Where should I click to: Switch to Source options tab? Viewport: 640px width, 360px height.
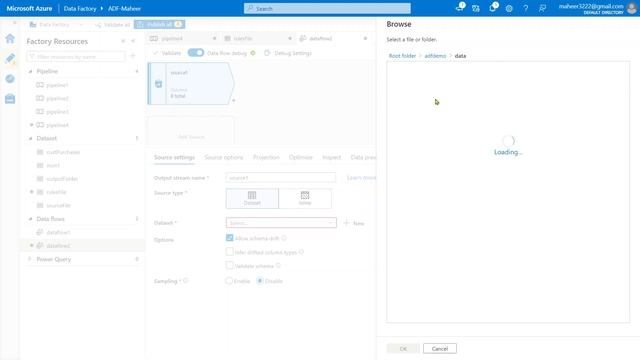224,157
